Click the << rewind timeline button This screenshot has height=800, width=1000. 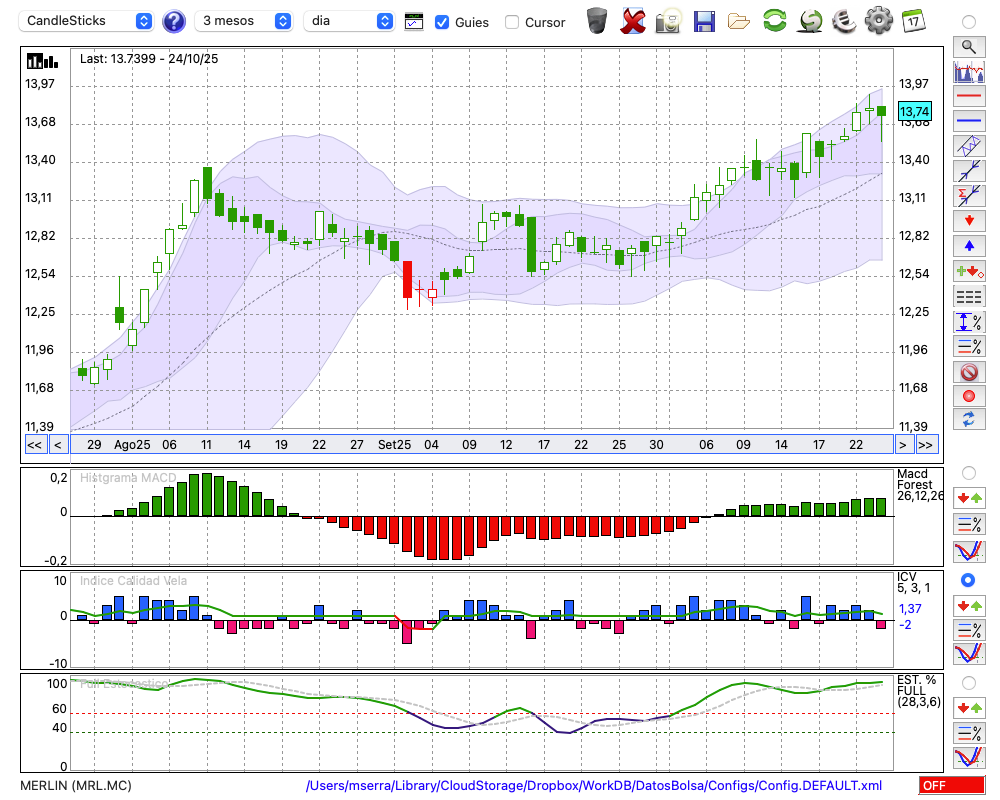coord(34,444)
